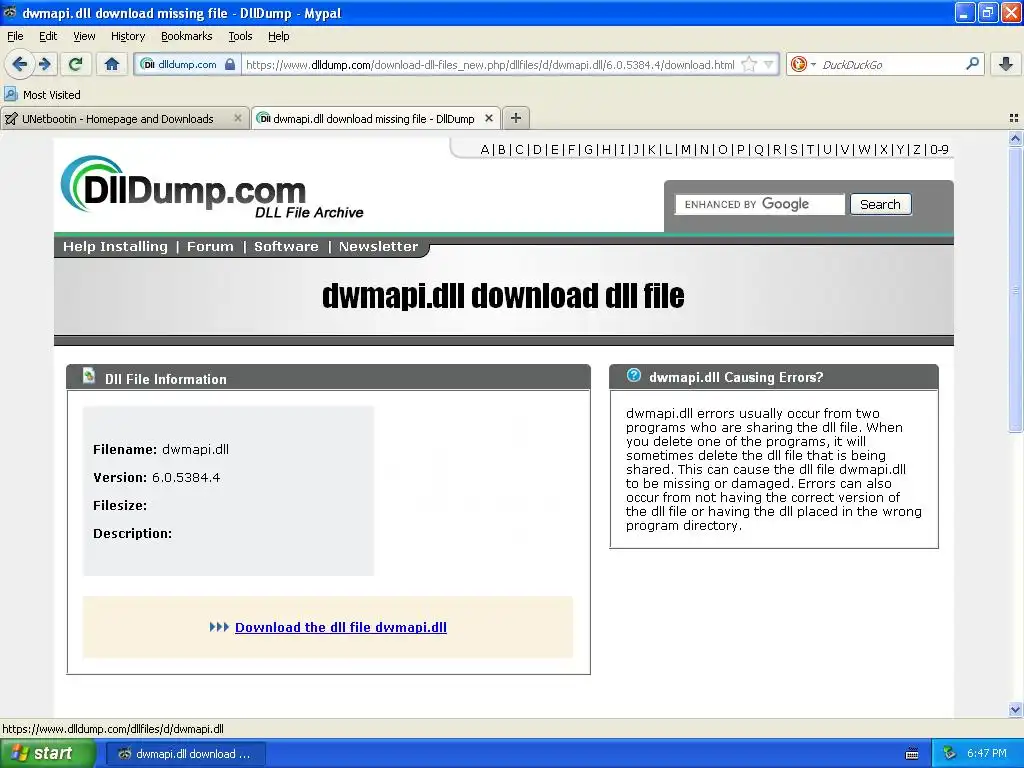Open the History menu
Screen dimensions: 1024x768
point(128,36)
